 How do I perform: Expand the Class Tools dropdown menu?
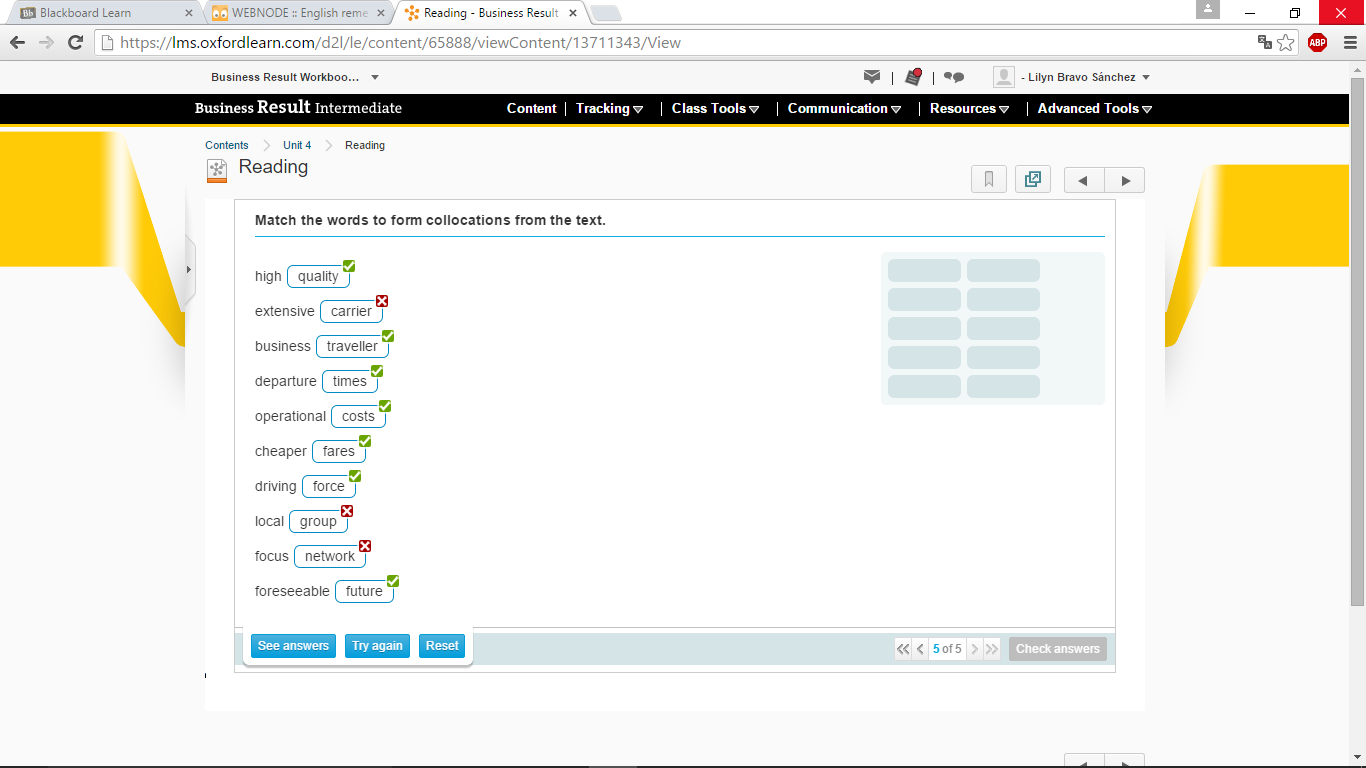tap(715, 108)
